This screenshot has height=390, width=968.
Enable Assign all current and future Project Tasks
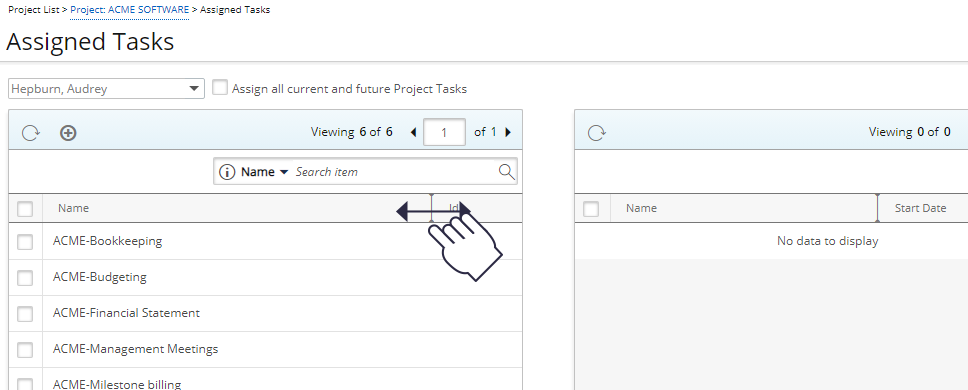(220, 88)
